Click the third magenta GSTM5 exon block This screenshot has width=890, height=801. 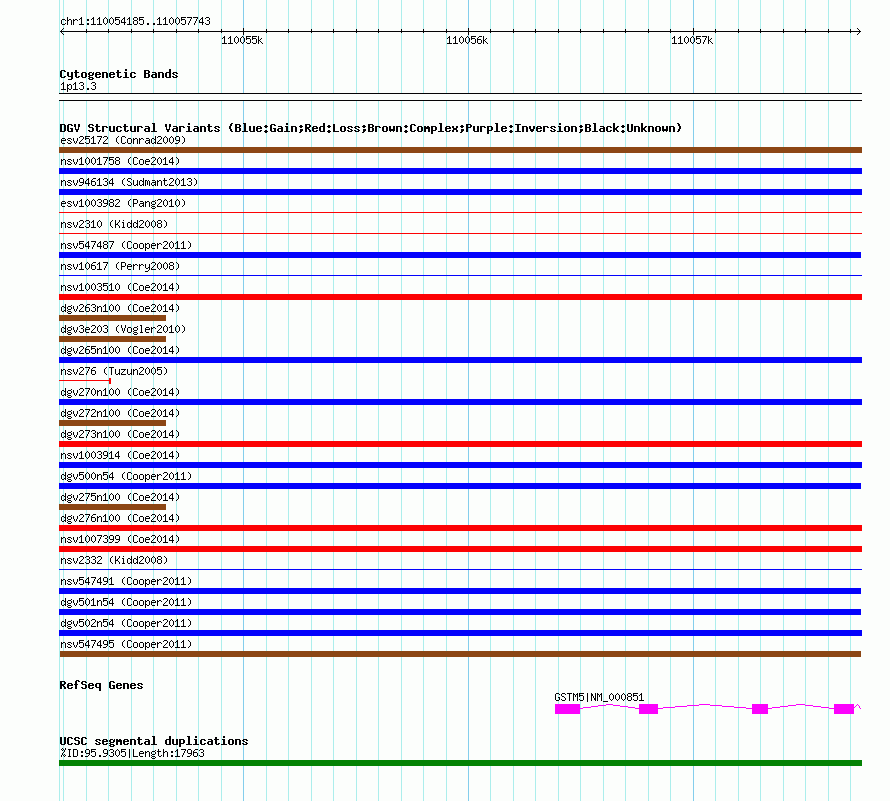pyautogui.click(x=759, y=708)
